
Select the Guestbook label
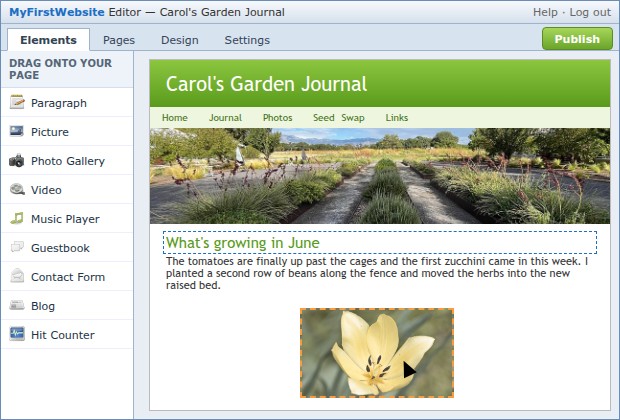[x=60, y=248]
